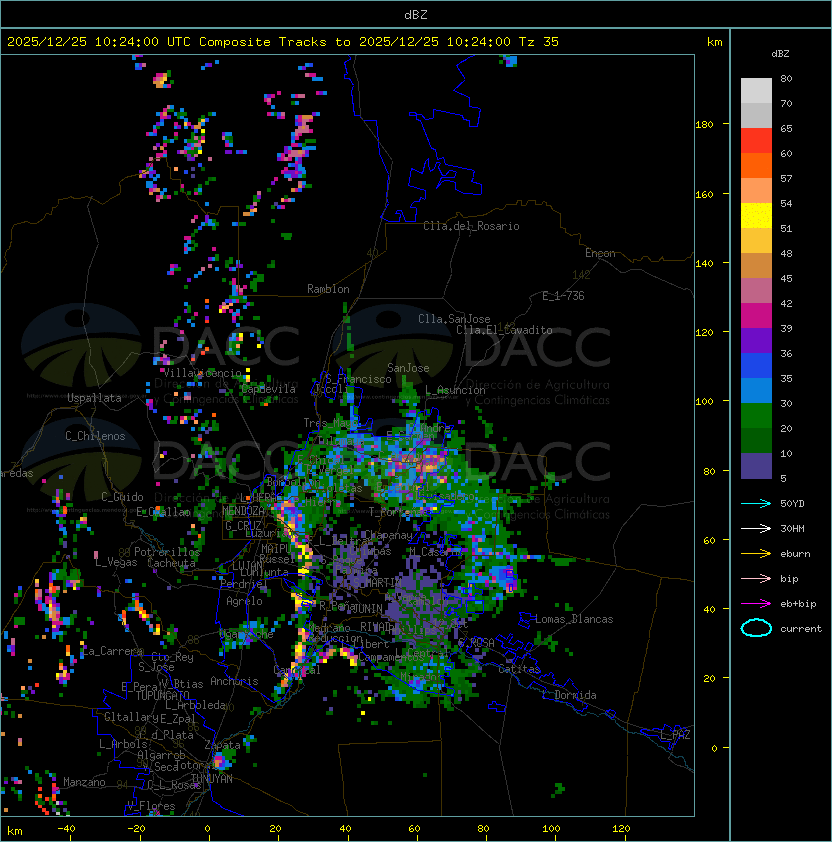Viewport: 832px width, 842px height.
Task: Click the 'Potrerillos' map label
Action: click(167, 552)
